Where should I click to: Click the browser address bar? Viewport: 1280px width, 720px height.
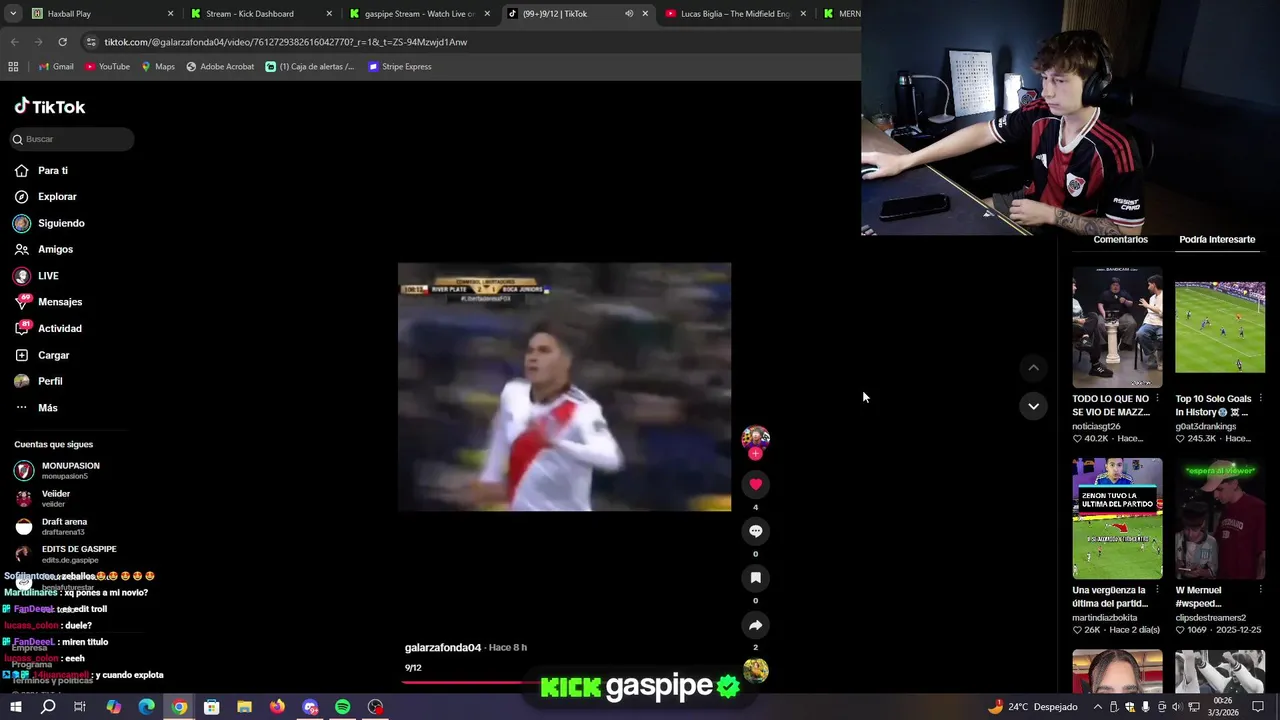click(470, 42)
